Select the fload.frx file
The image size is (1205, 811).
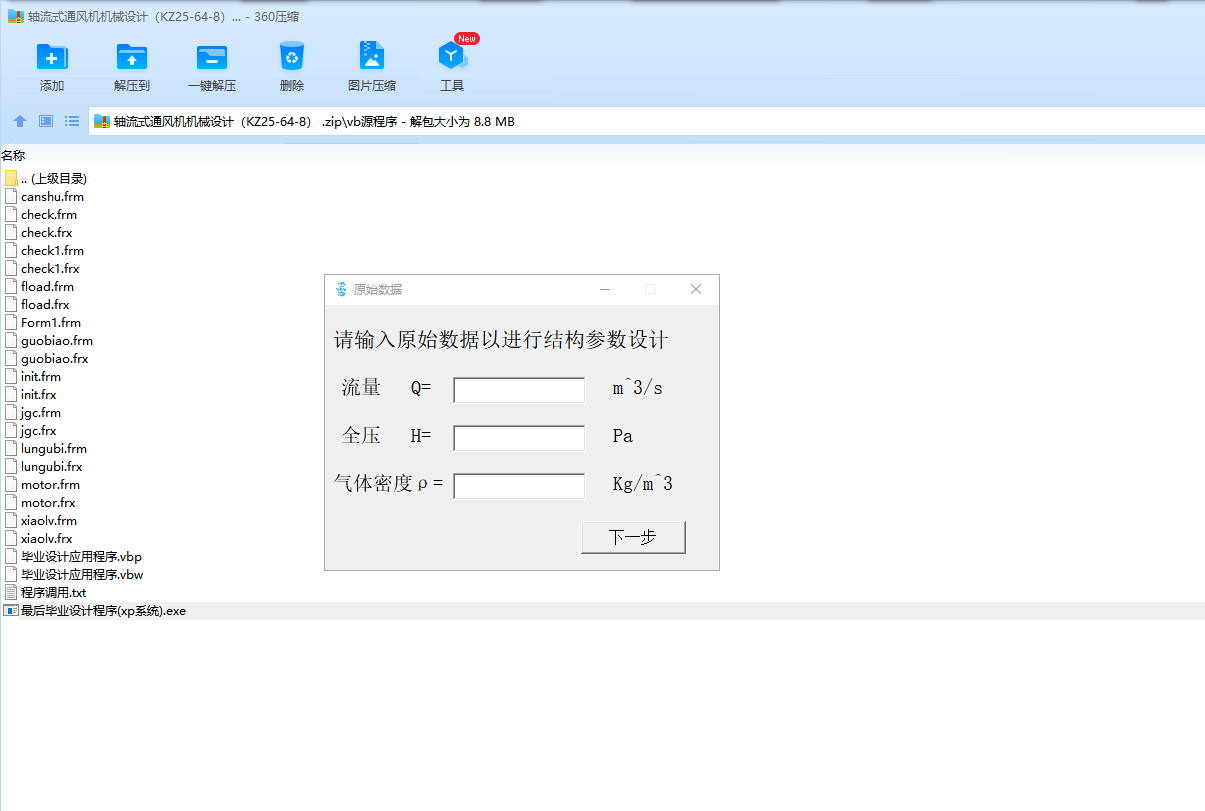[x=45, y=305]
